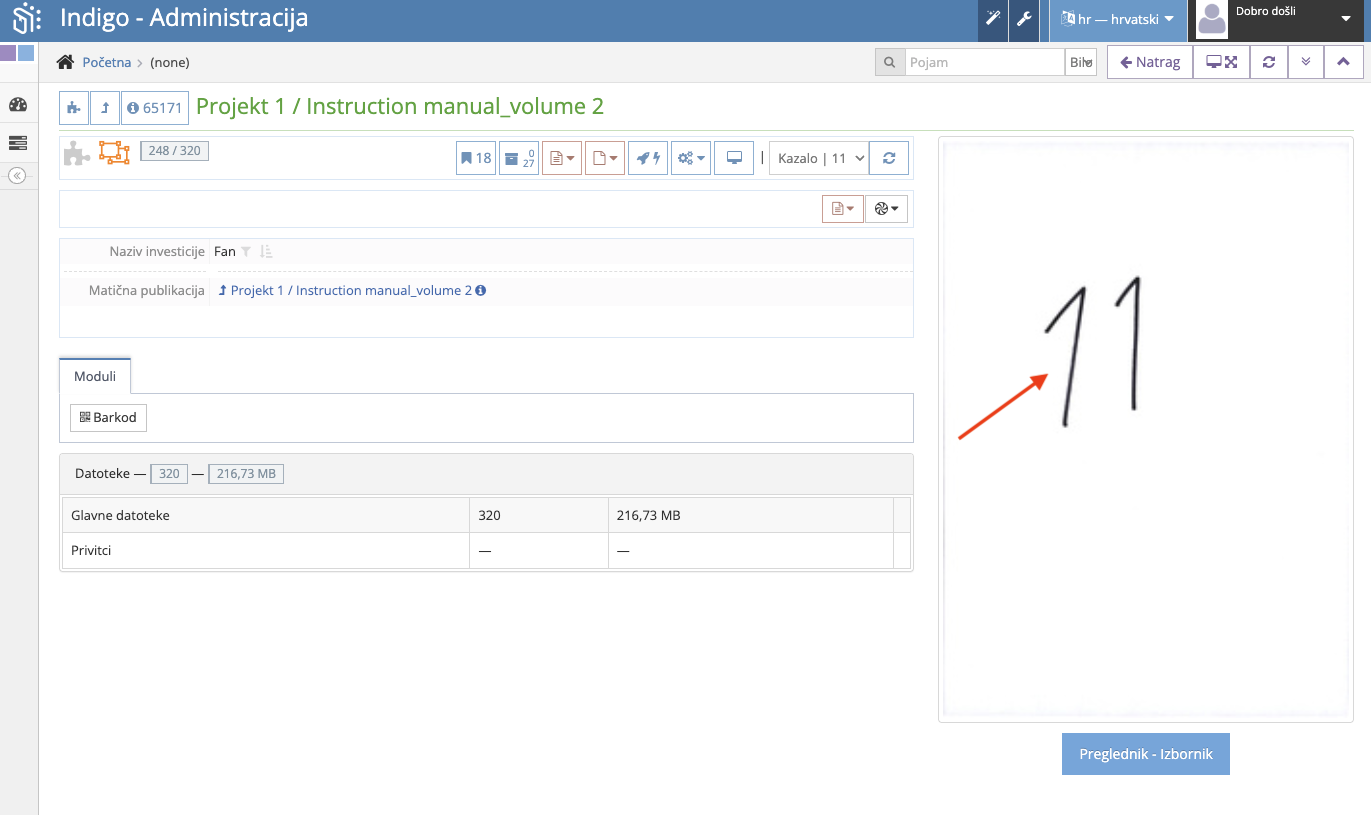Click the up-level arrow button
This screenshot has height=815, width=1371.
(105, 108)
